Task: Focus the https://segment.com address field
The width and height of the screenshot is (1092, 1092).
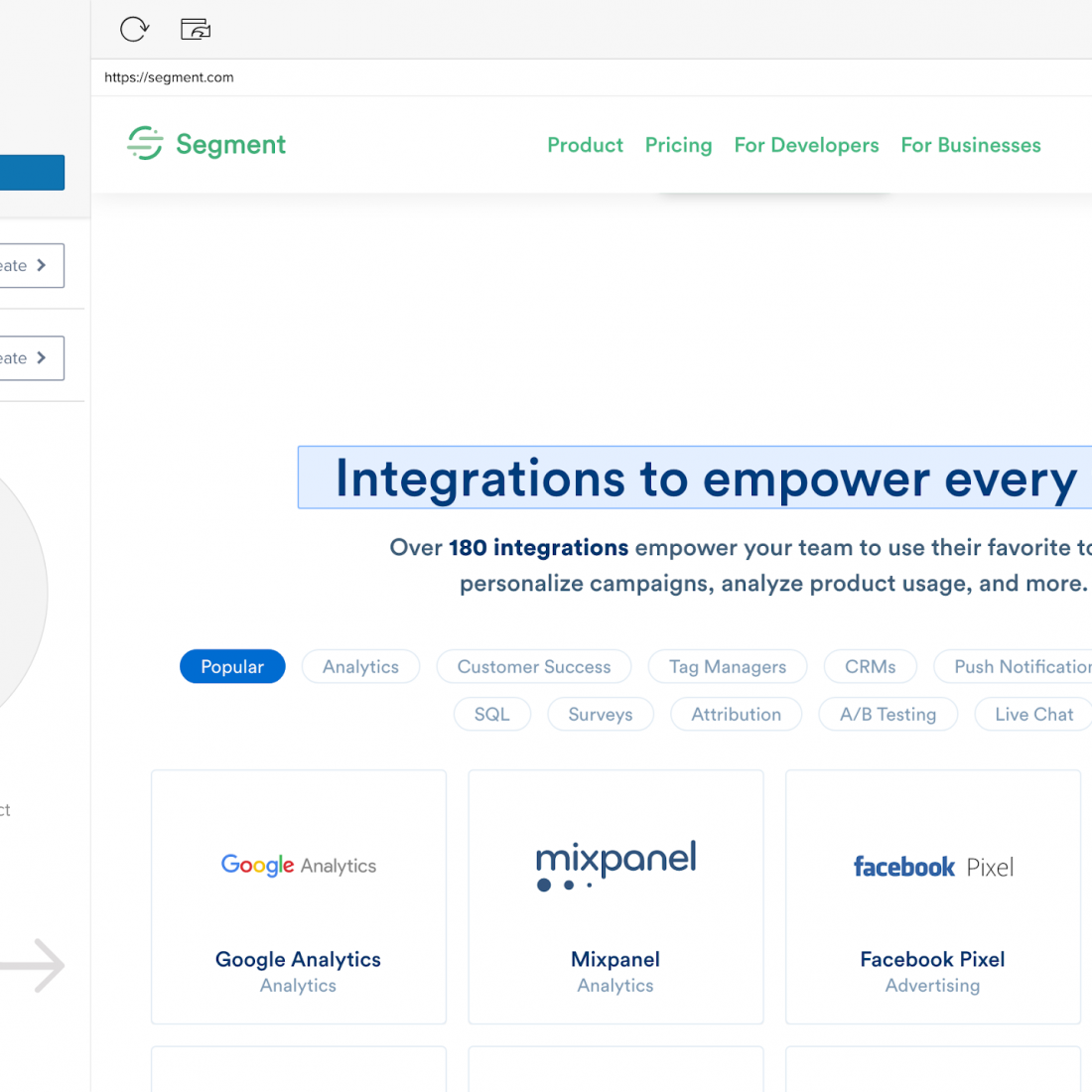Action: (591, 77)
